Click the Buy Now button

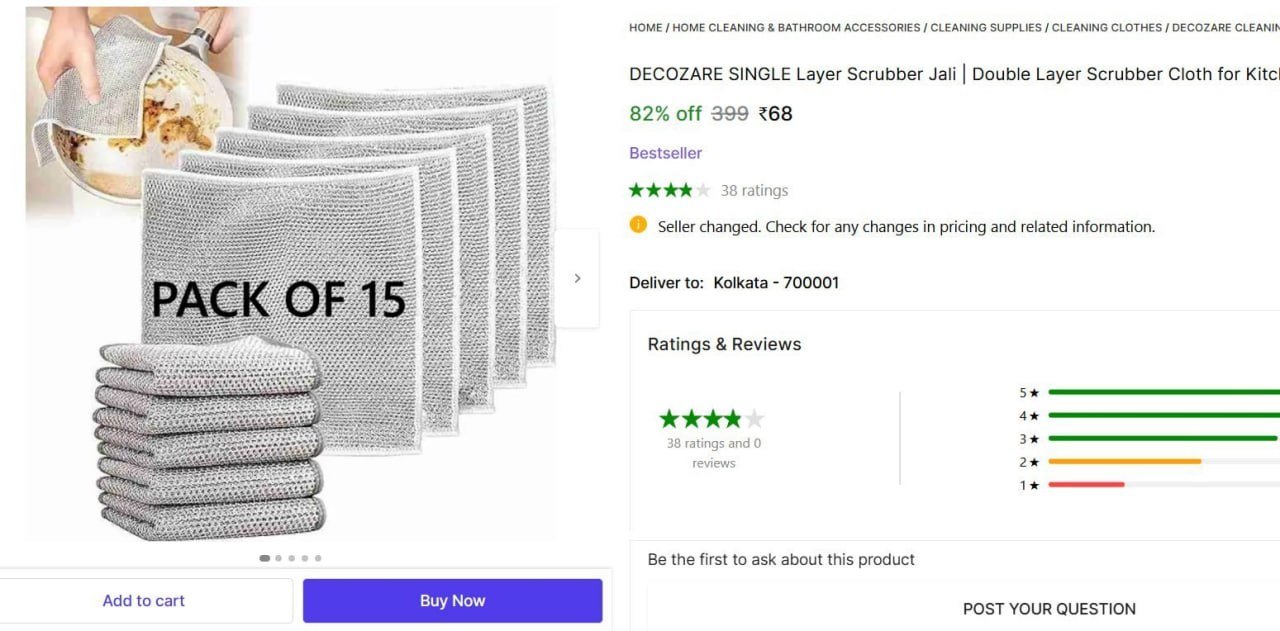pos(453,601)
